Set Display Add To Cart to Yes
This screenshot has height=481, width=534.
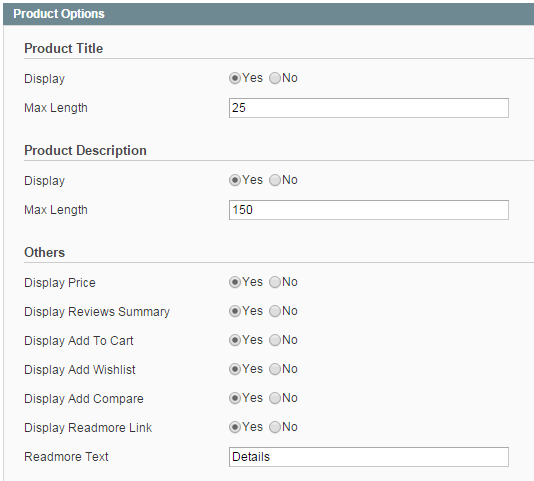click(235, 340)
